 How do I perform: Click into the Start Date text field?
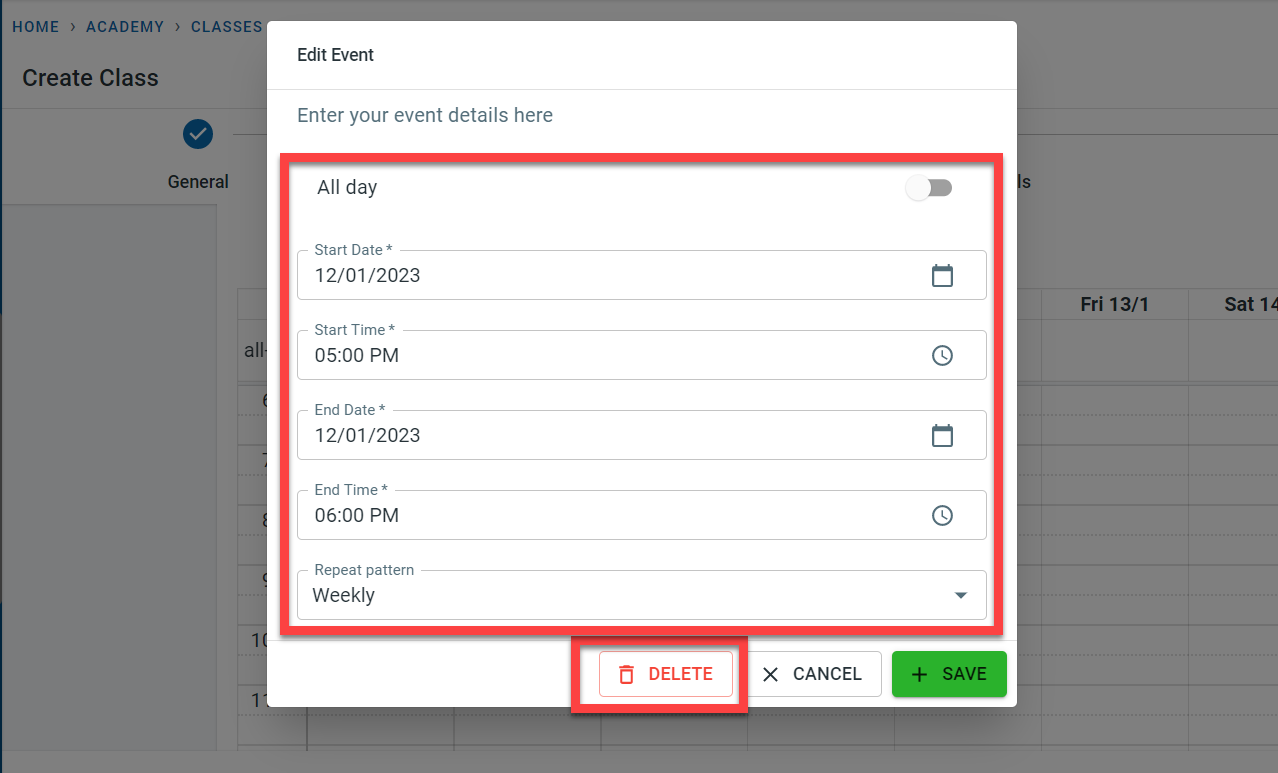pos(600,276)
